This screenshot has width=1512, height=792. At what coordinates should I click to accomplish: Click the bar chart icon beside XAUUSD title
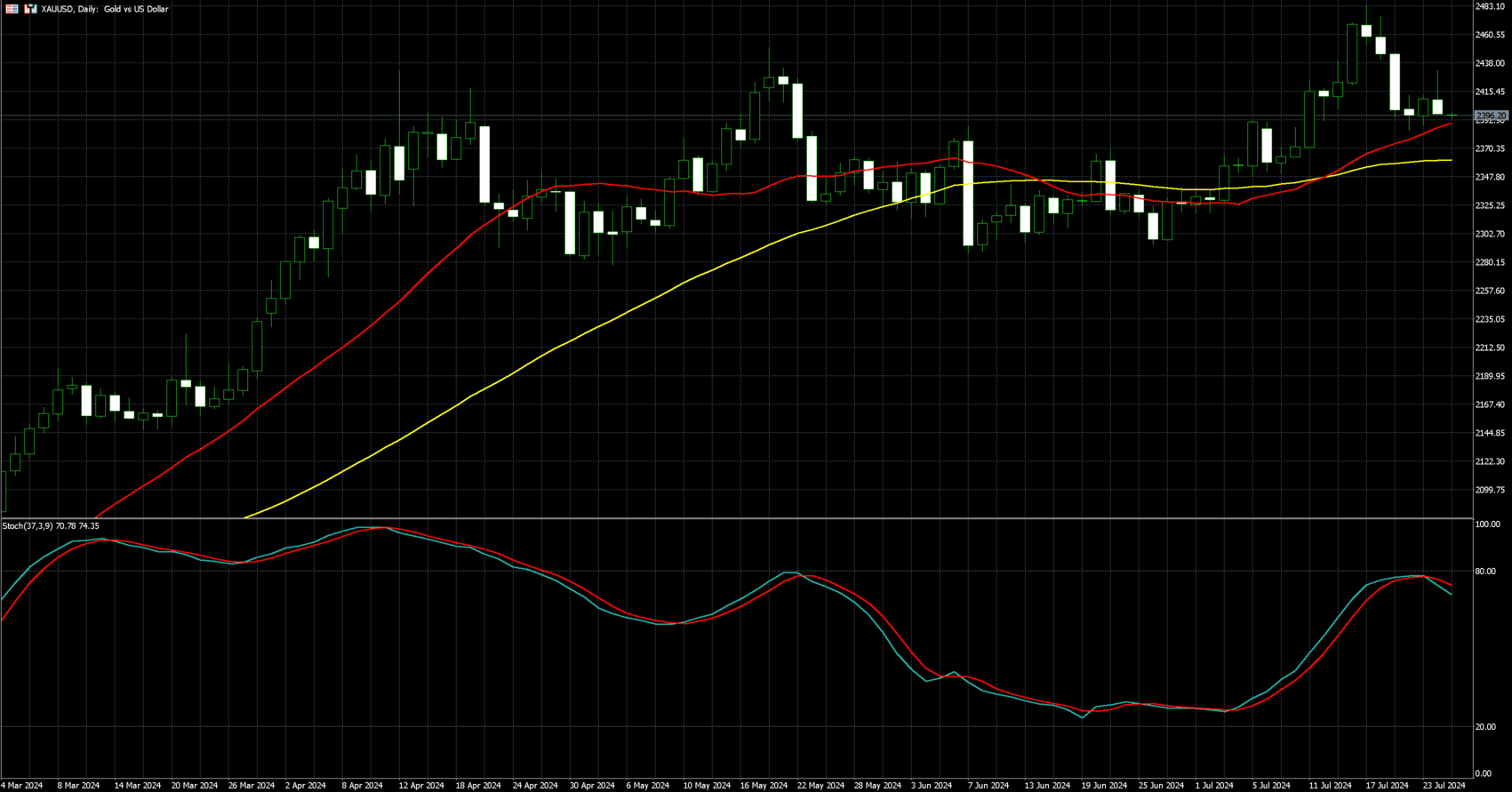(x=30, y=9)
